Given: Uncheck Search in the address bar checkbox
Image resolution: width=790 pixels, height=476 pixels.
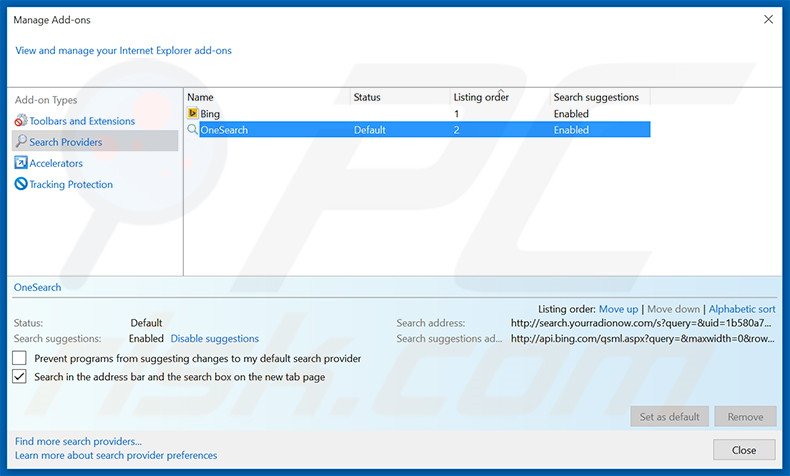Looking at the screenshot, I should 19,376.
